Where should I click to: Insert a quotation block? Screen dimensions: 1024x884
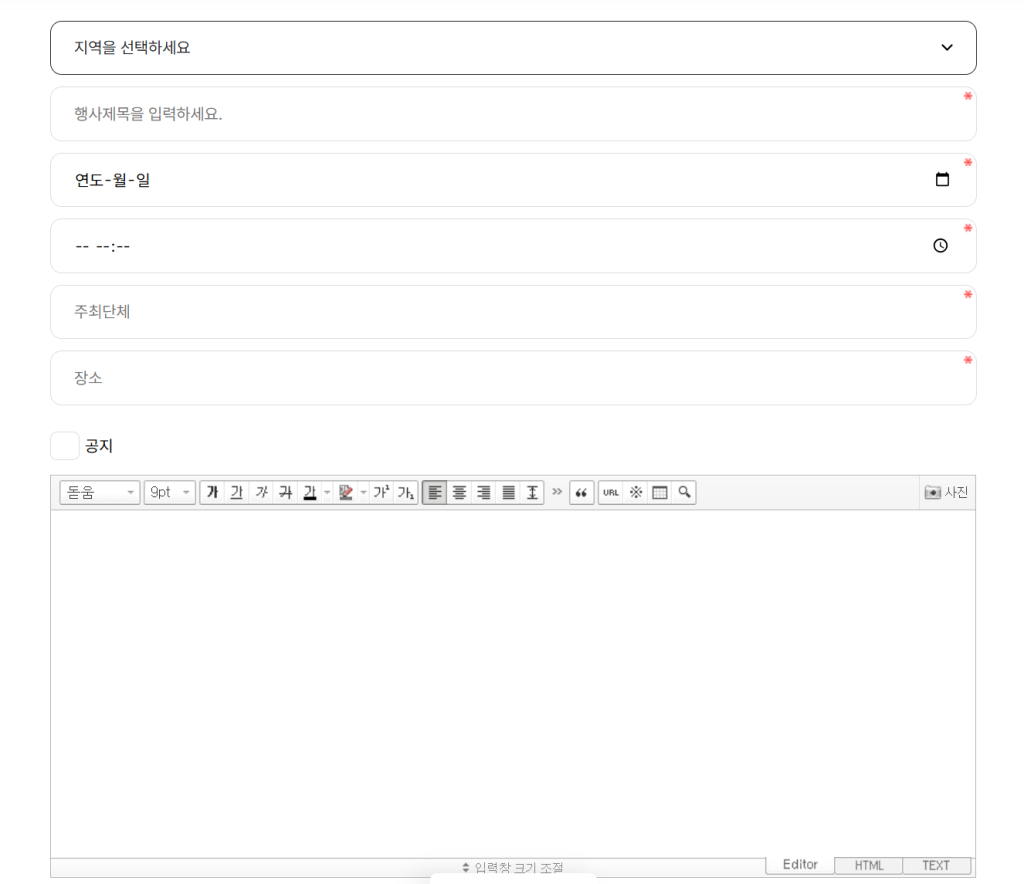[x=581, y=492]
